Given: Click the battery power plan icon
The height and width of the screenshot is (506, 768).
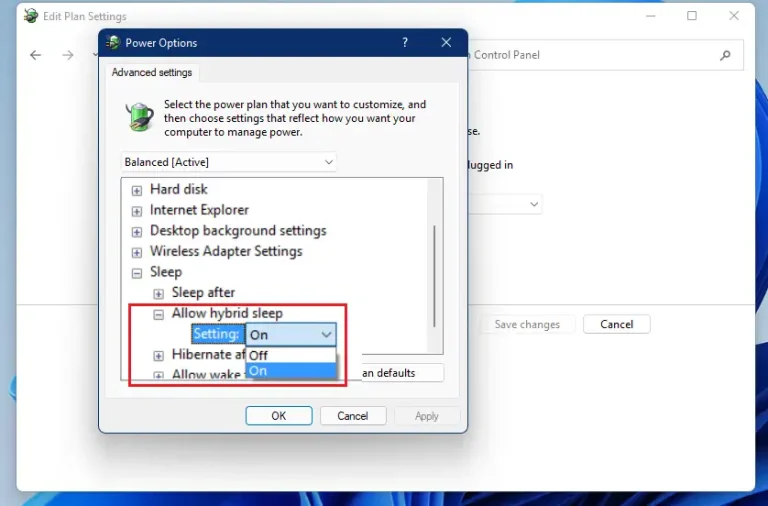Looking at the screenshot, I should coord(140,117).
